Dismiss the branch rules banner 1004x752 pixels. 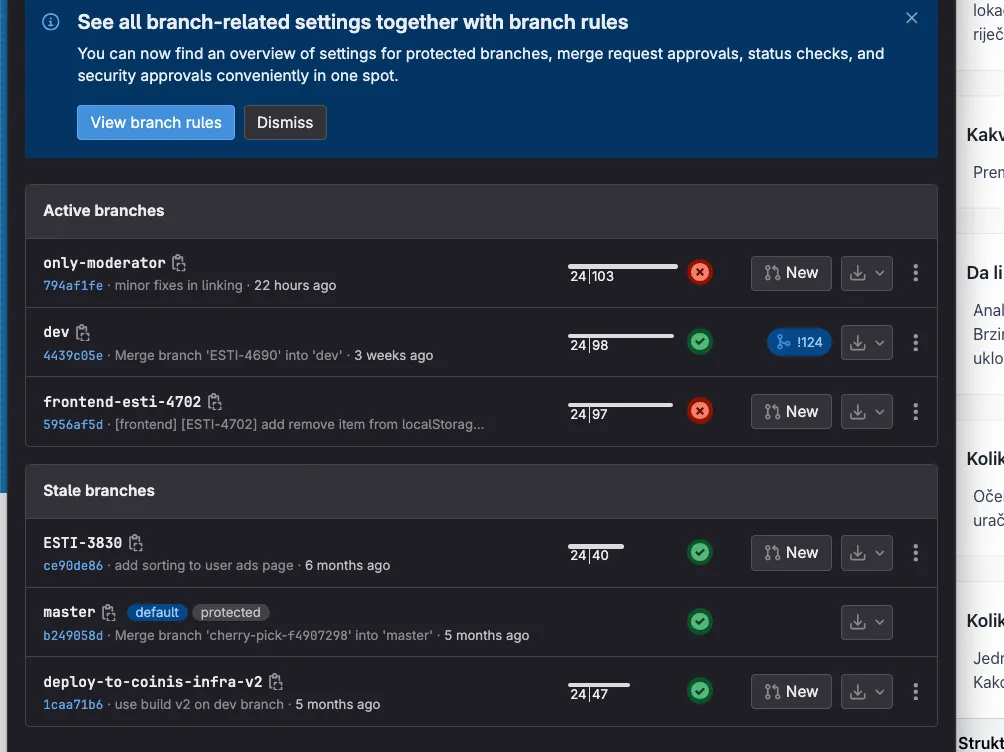[285, 122]
